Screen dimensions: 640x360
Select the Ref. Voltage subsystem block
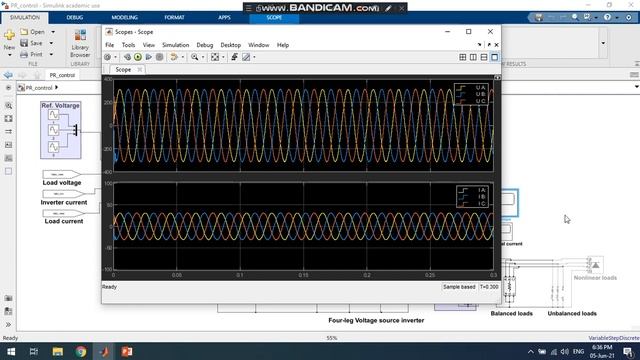(x=61, y=130)
